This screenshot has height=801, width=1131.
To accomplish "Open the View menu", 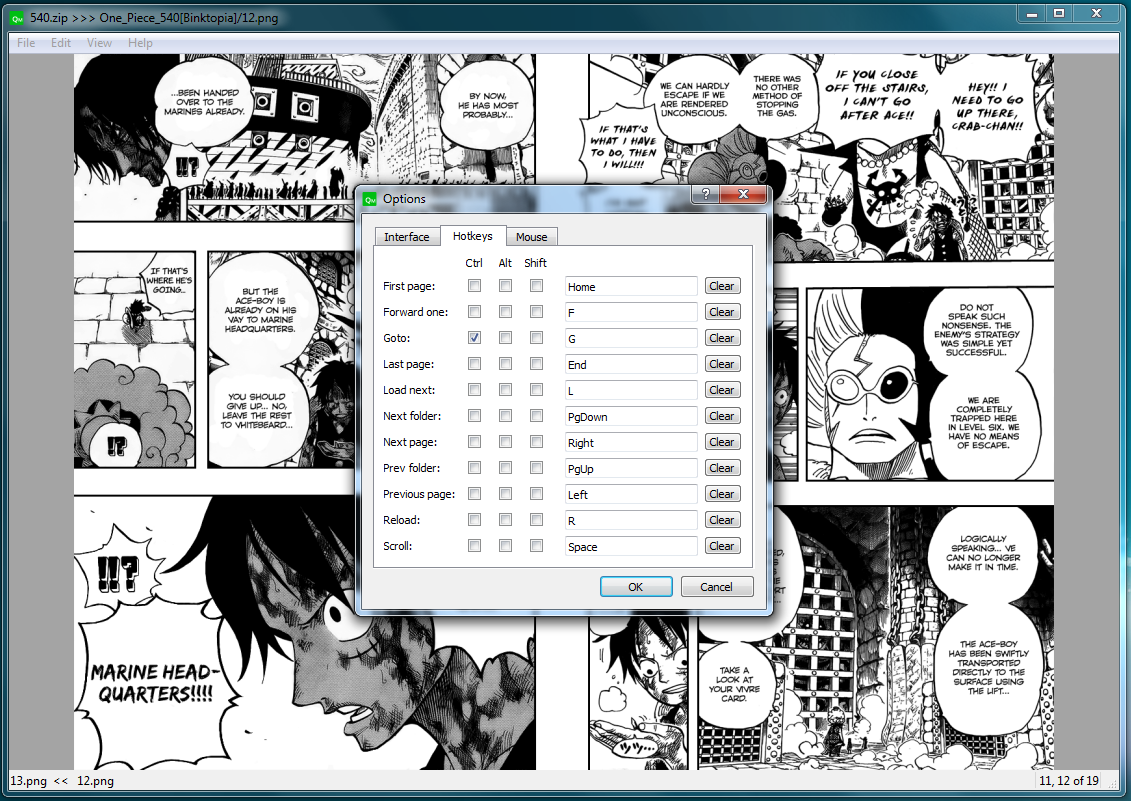I will [100, 43].
